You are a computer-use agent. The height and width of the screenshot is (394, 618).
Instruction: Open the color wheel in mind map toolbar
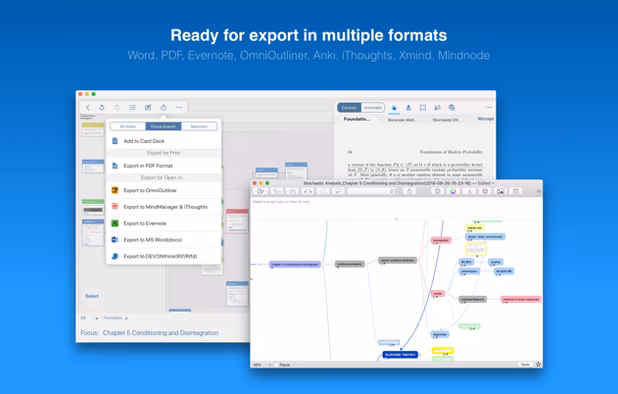[453, 191]
